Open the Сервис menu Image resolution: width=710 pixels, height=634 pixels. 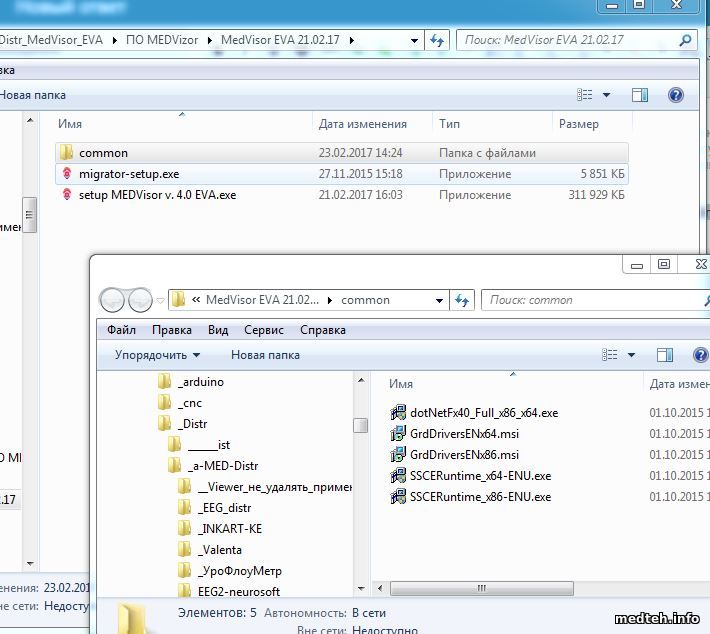(264, 330)
